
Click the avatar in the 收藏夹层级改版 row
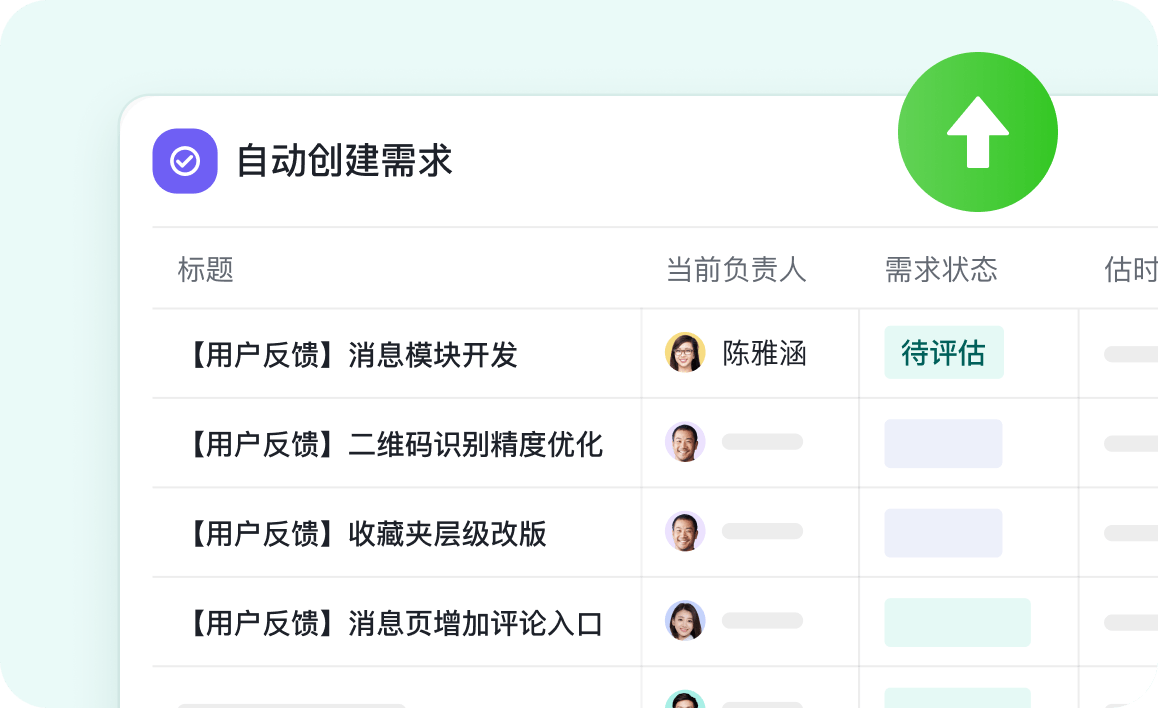(x=685, y=532)
